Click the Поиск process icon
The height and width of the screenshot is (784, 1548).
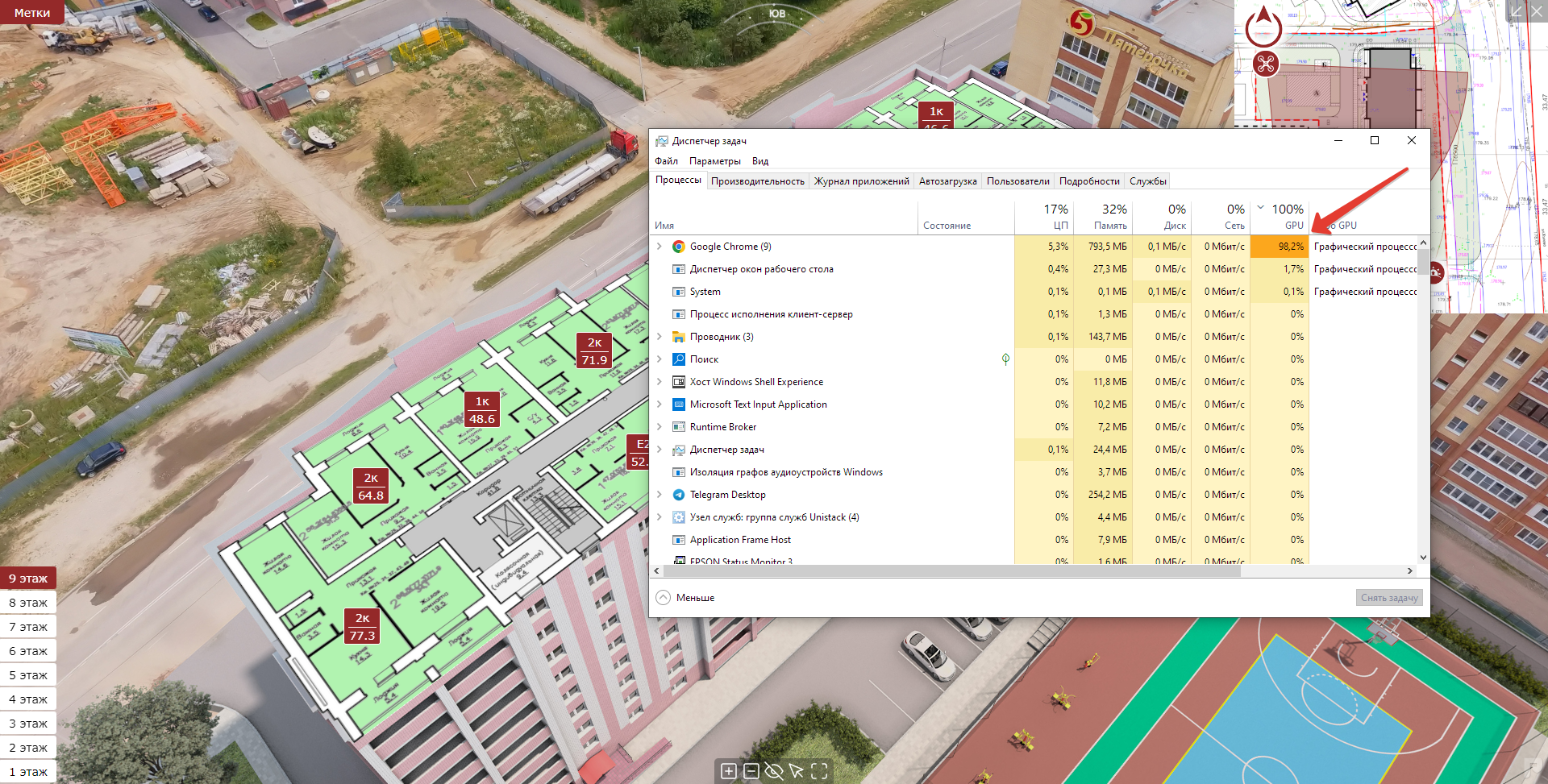pos(679,359)
